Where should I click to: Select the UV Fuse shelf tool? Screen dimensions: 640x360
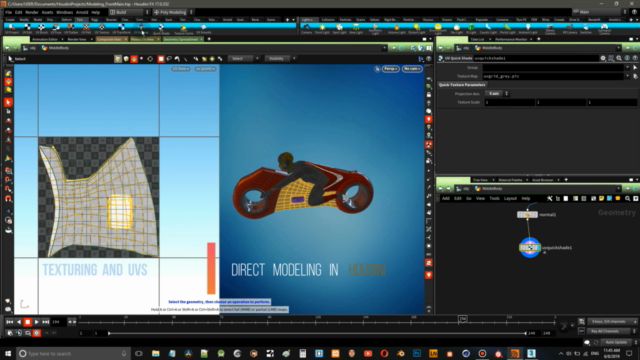tap(56, 29)
